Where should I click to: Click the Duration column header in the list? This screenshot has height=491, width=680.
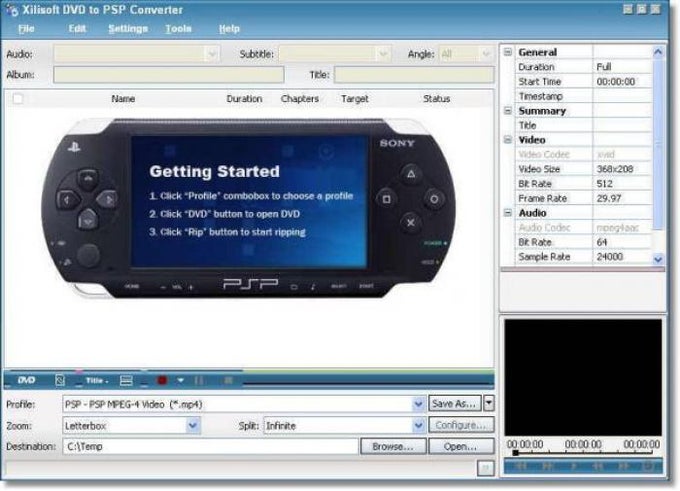[244, 99]
